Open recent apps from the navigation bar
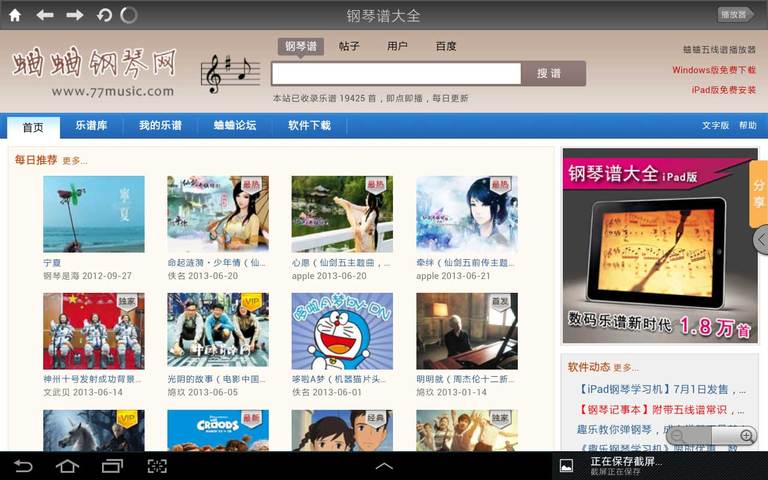 click(112, 466)
